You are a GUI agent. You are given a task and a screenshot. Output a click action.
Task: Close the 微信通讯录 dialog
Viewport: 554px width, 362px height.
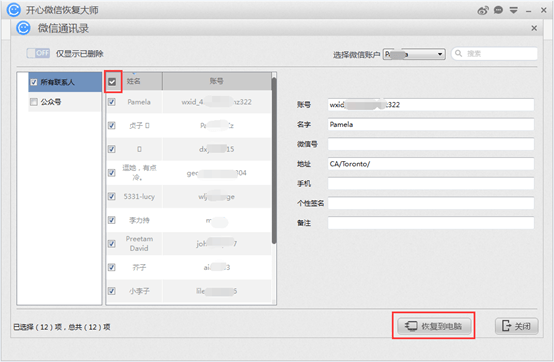pos(534,28)
